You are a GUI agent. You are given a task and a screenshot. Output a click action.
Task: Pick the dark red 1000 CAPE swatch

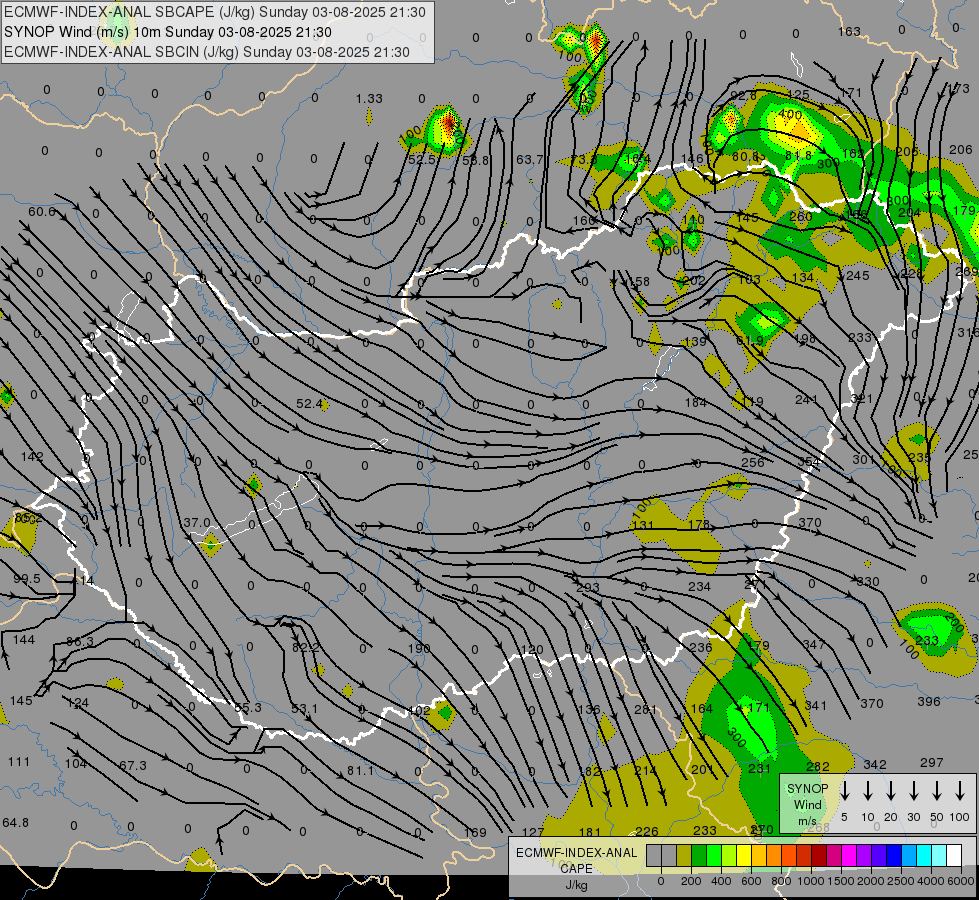click(x=819, y=856)
